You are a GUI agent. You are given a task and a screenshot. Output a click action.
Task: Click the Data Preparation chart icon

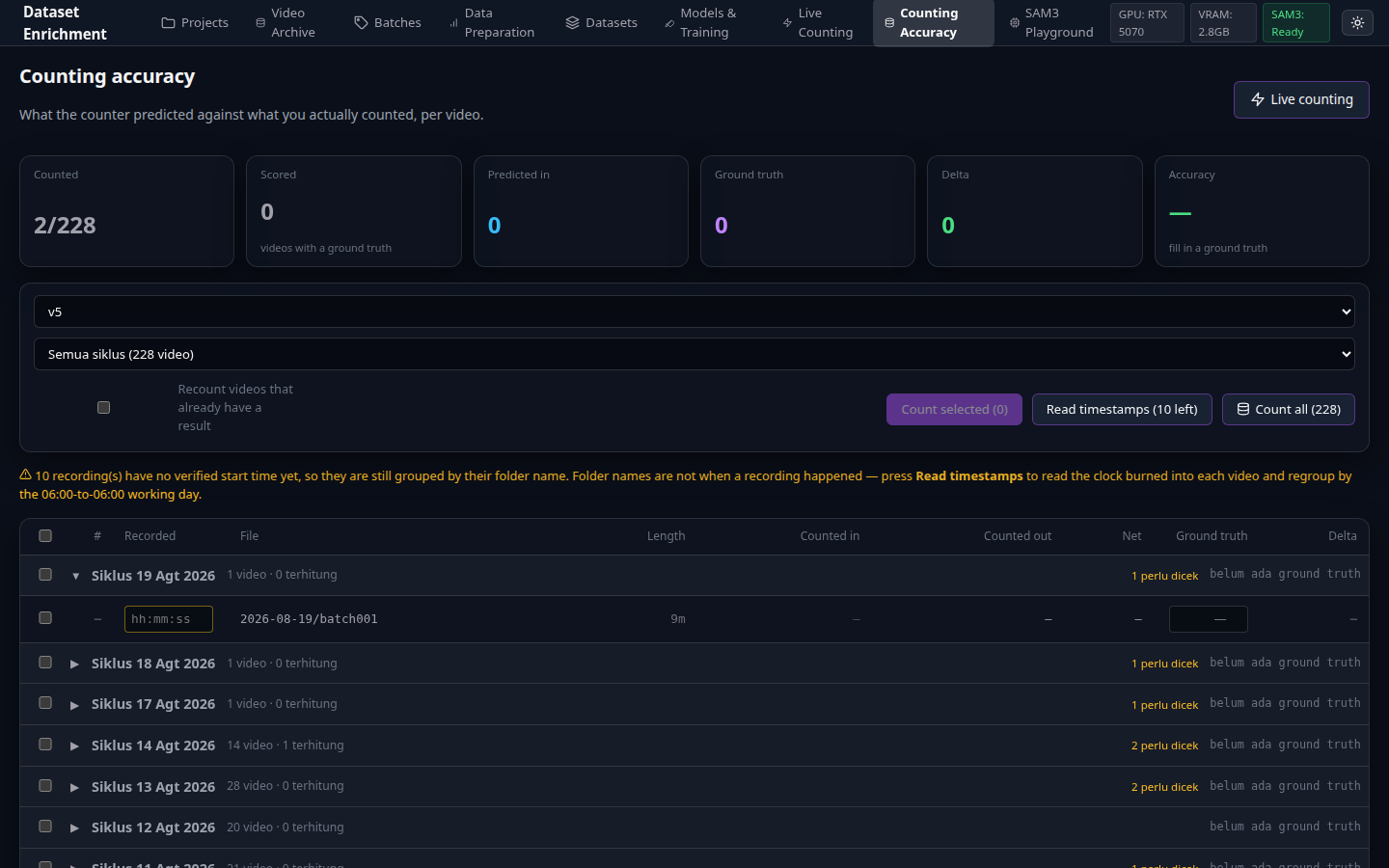(453, 22)
